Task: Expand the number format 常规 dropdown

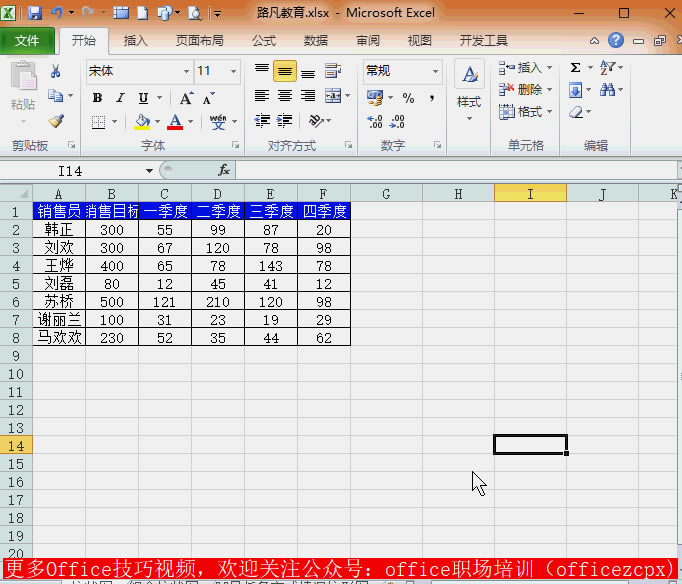Action: pos(435,71)
